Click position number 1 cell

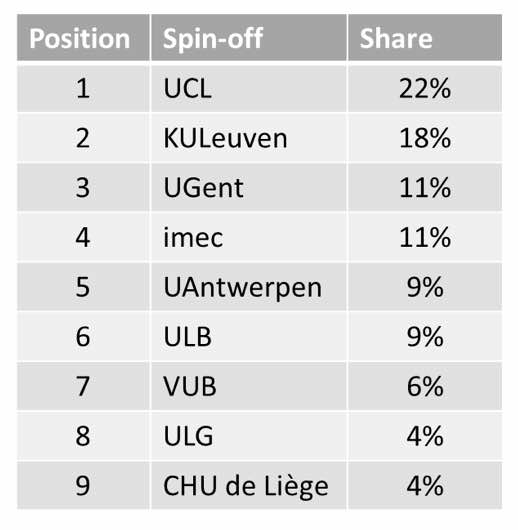pyautogui.click(x=83, y=89)
